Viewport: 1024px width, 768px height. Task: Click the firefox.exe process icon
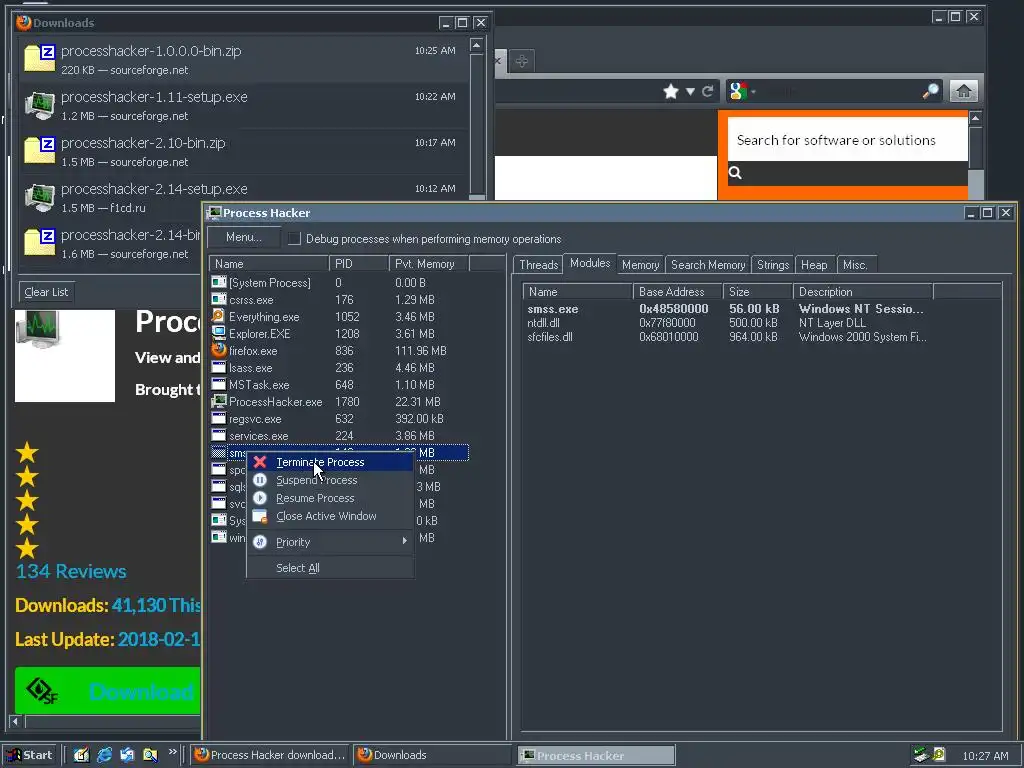(x=219, y=350)
